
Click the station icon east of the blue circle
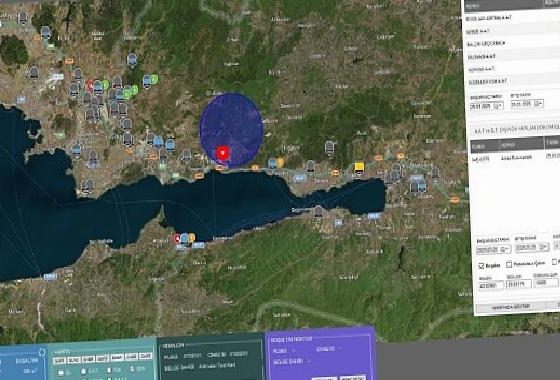pos(329,147)
